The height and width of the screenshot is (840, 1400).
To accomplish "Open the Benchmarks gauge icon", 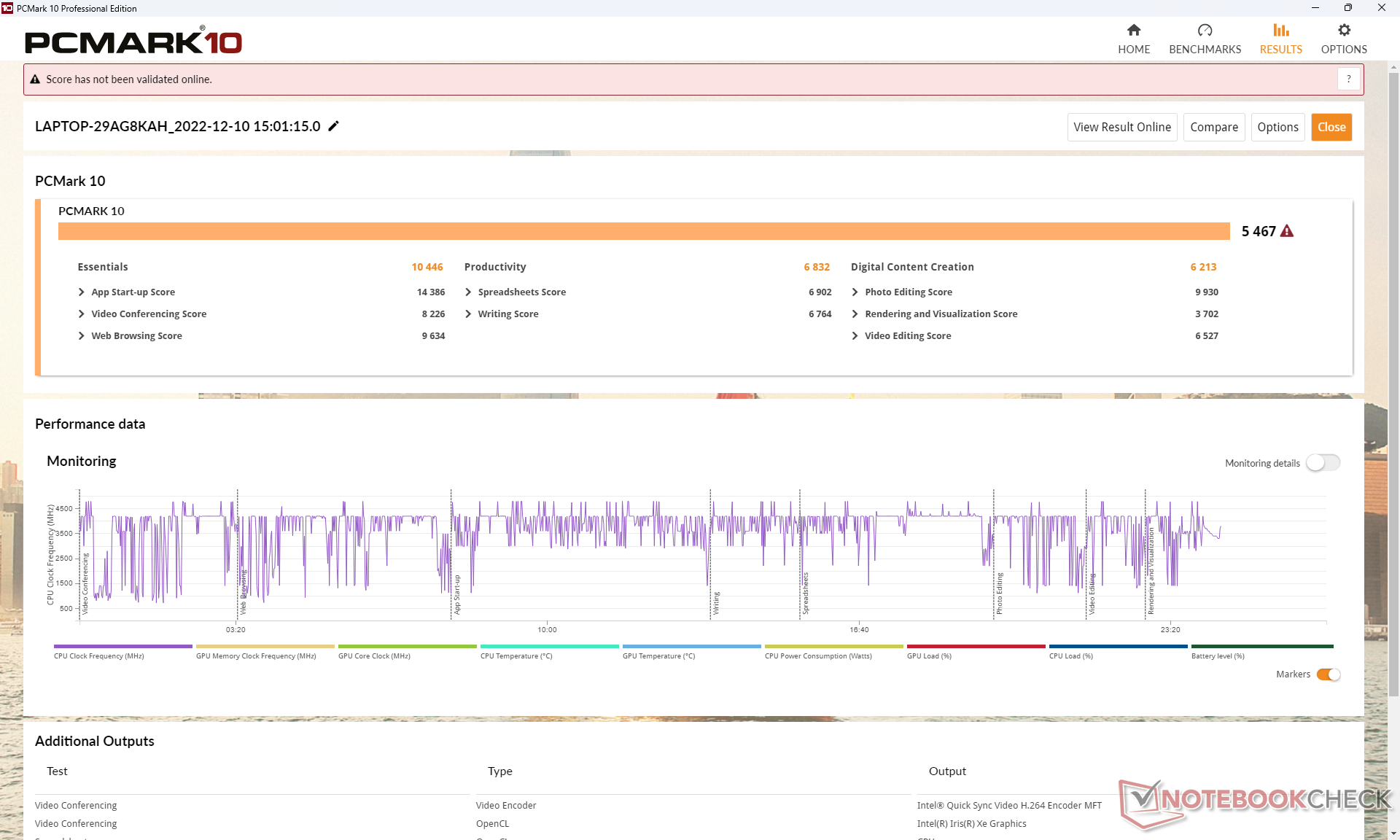I will point(1205,30).
